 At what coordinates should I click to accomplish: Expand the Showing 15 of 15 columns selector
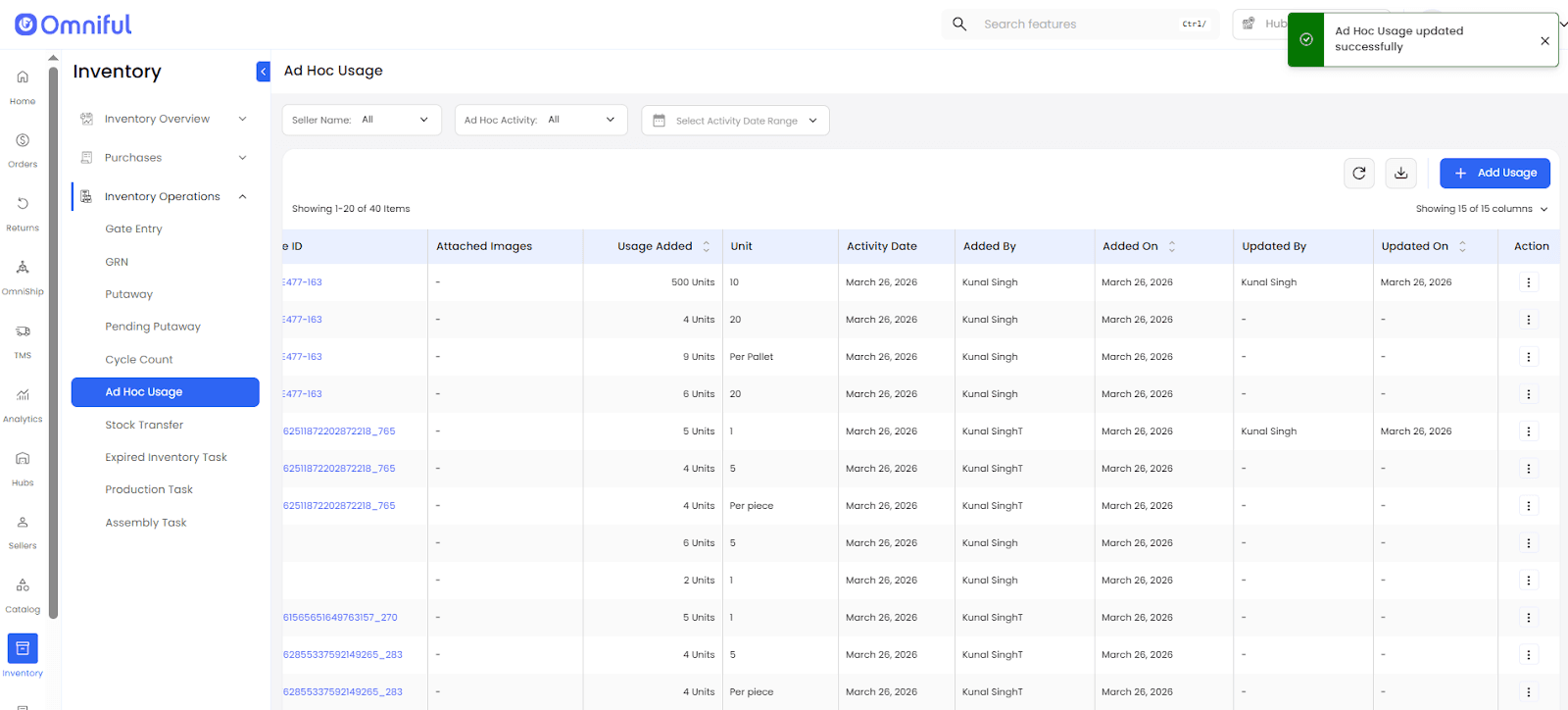(1481, 209)
